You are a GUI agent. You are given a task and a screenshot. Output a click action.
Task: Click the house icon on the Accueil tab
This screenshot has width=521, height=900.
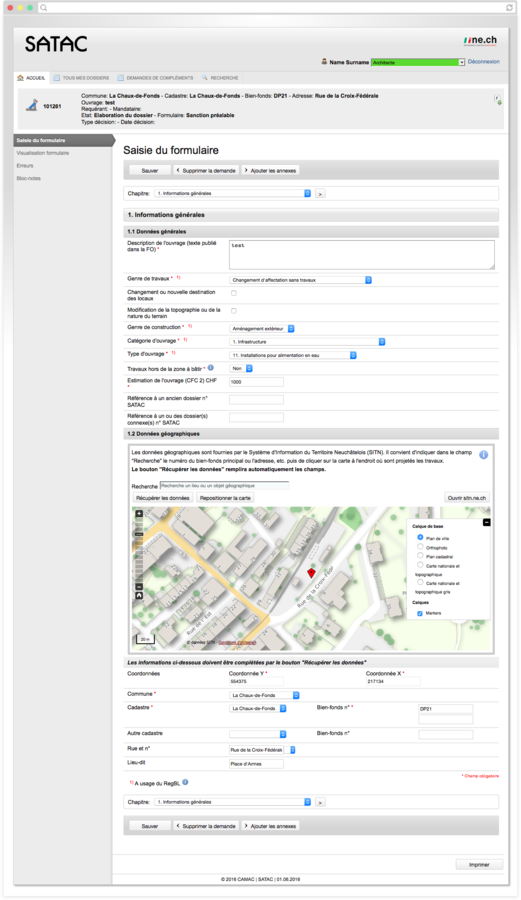[21, 77]
